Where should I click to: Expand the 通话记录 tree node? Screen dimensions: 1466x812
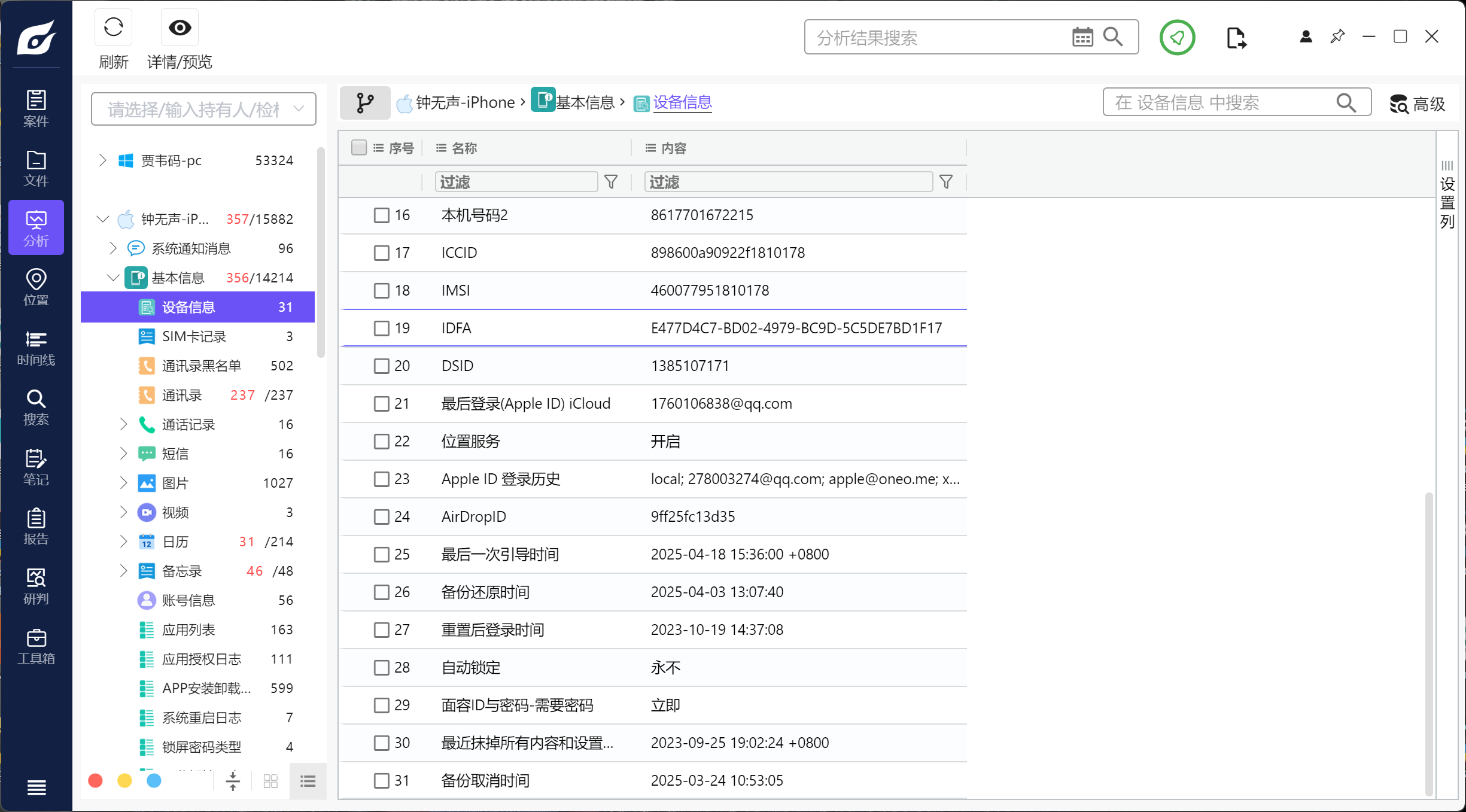(123, 424)
